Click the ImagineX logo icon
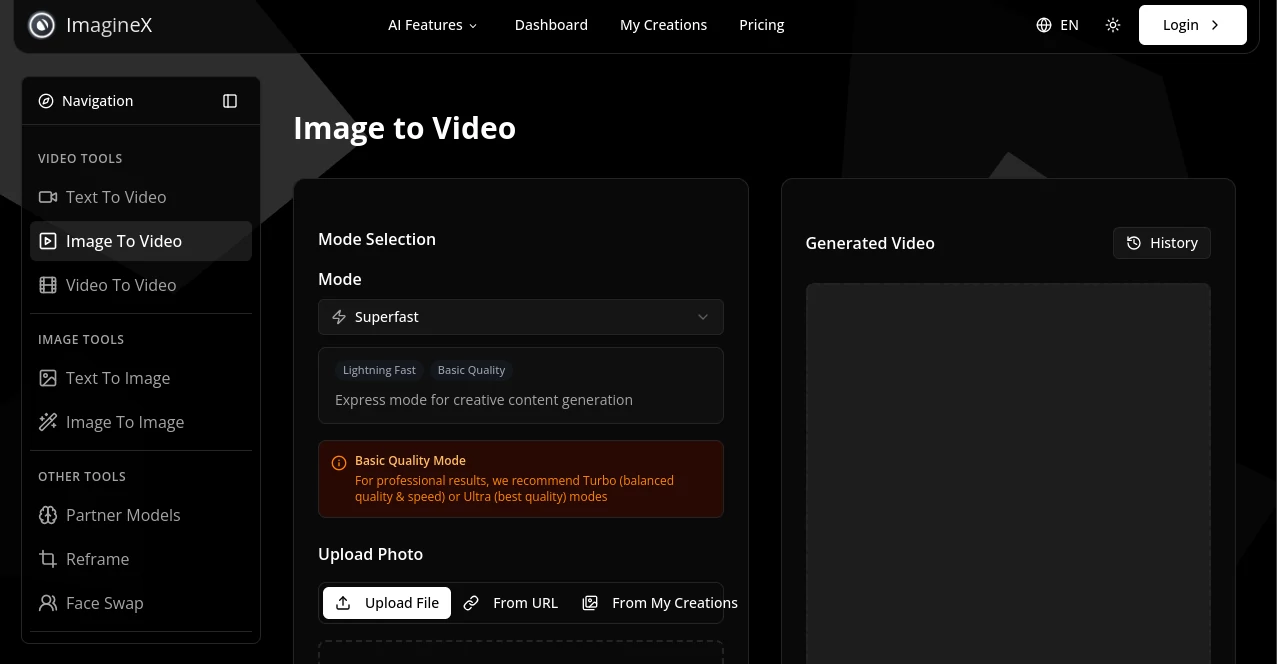Image resolution: width=1277 pixels, height=664 pixels. click(41, 24)
